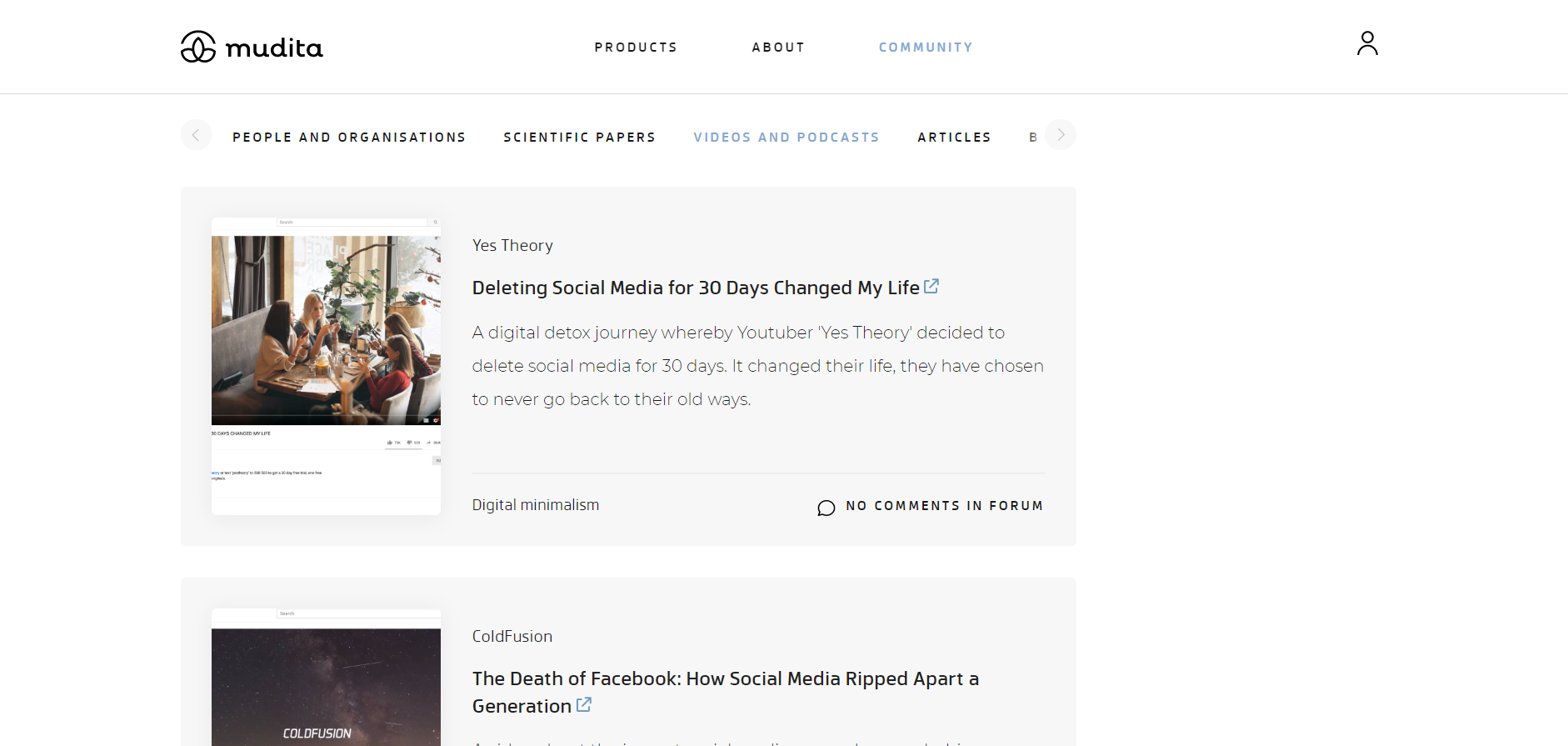Open the Products menu
Viewport: 1568px width, 746px height.
point(636,48)
